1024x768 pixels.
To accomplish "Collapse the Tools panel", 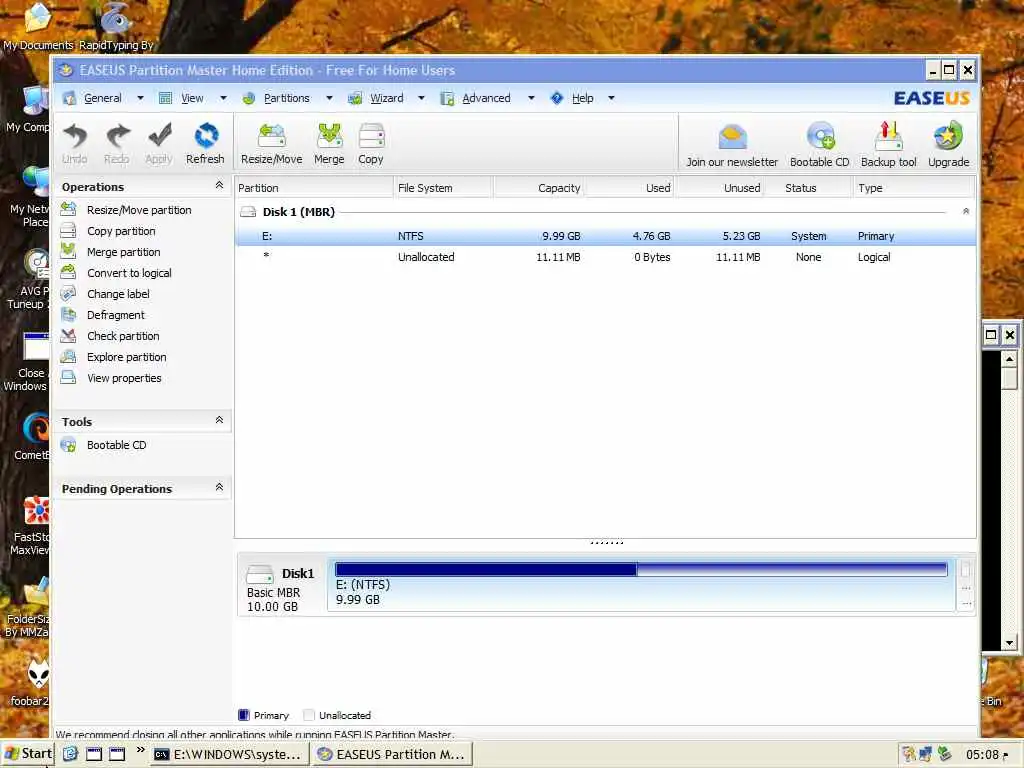I will (x=219, y=420).
